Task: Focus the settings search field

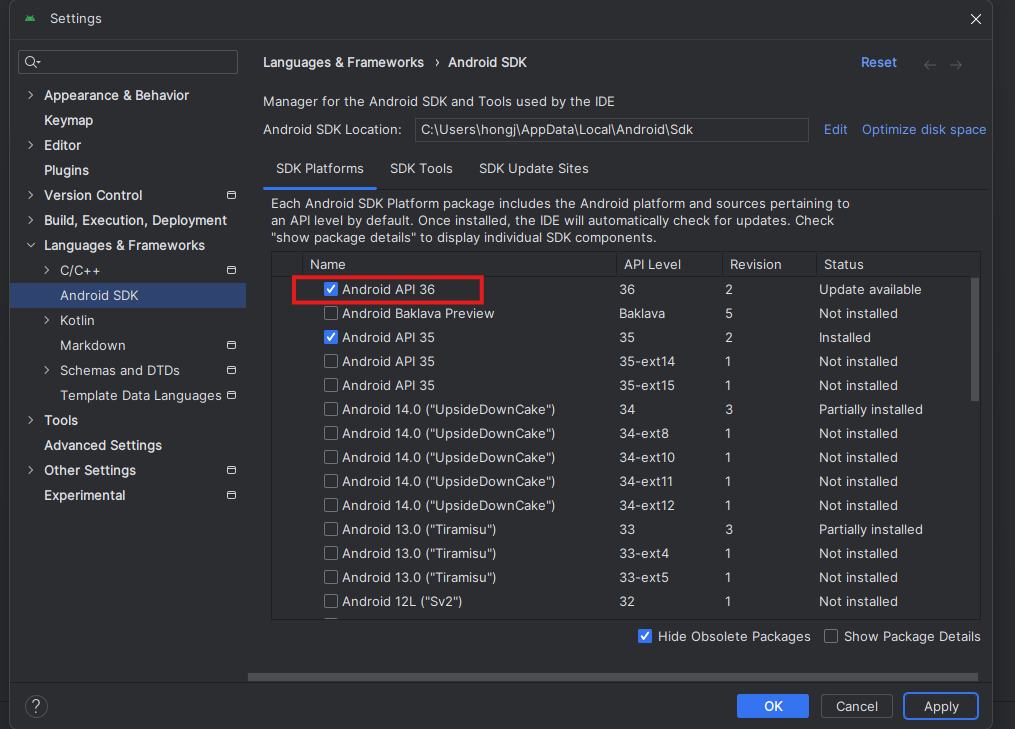Action: 128,62
